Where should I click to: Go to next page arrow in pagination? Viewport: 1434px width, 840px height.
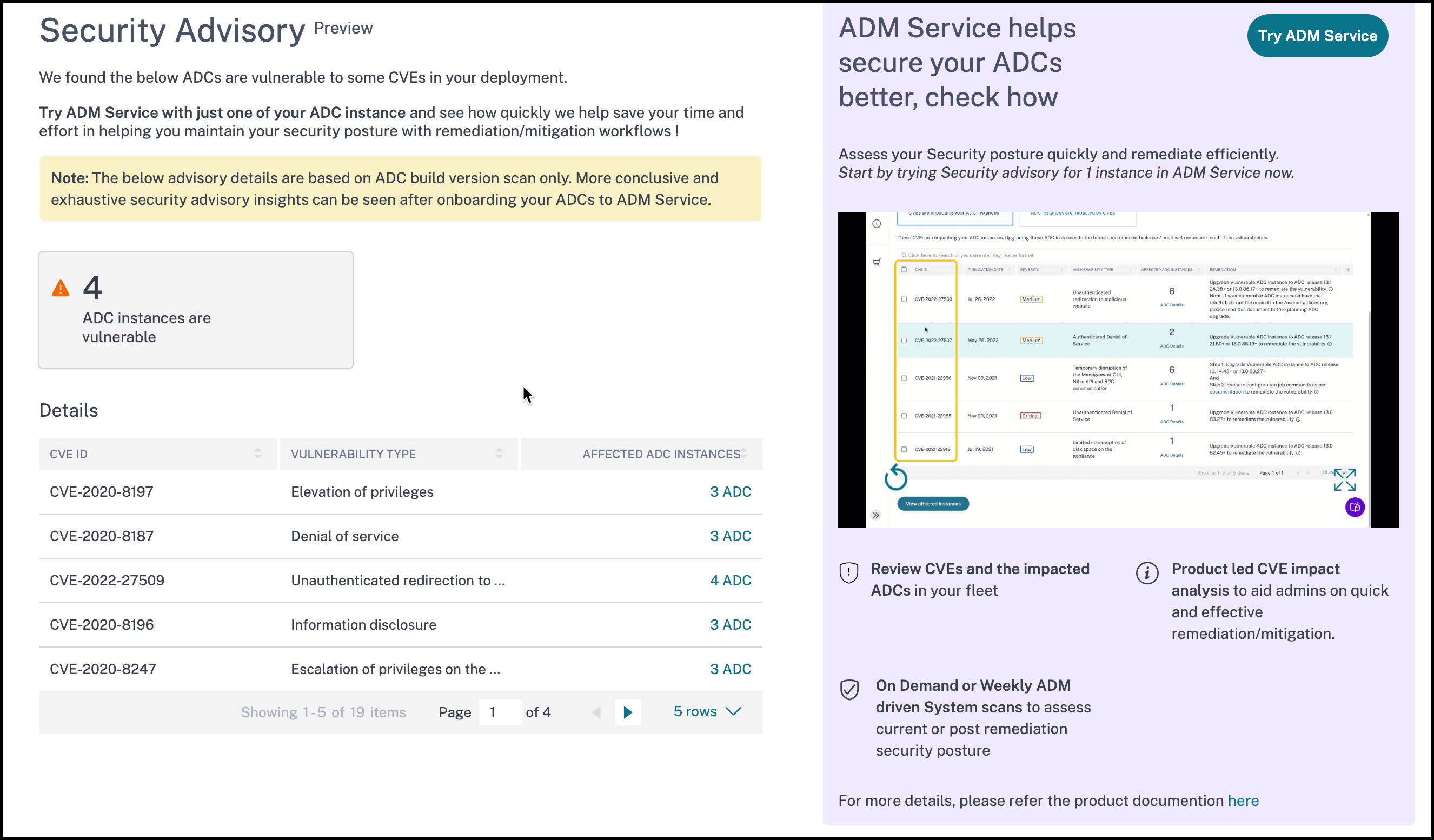pos(628,712)
